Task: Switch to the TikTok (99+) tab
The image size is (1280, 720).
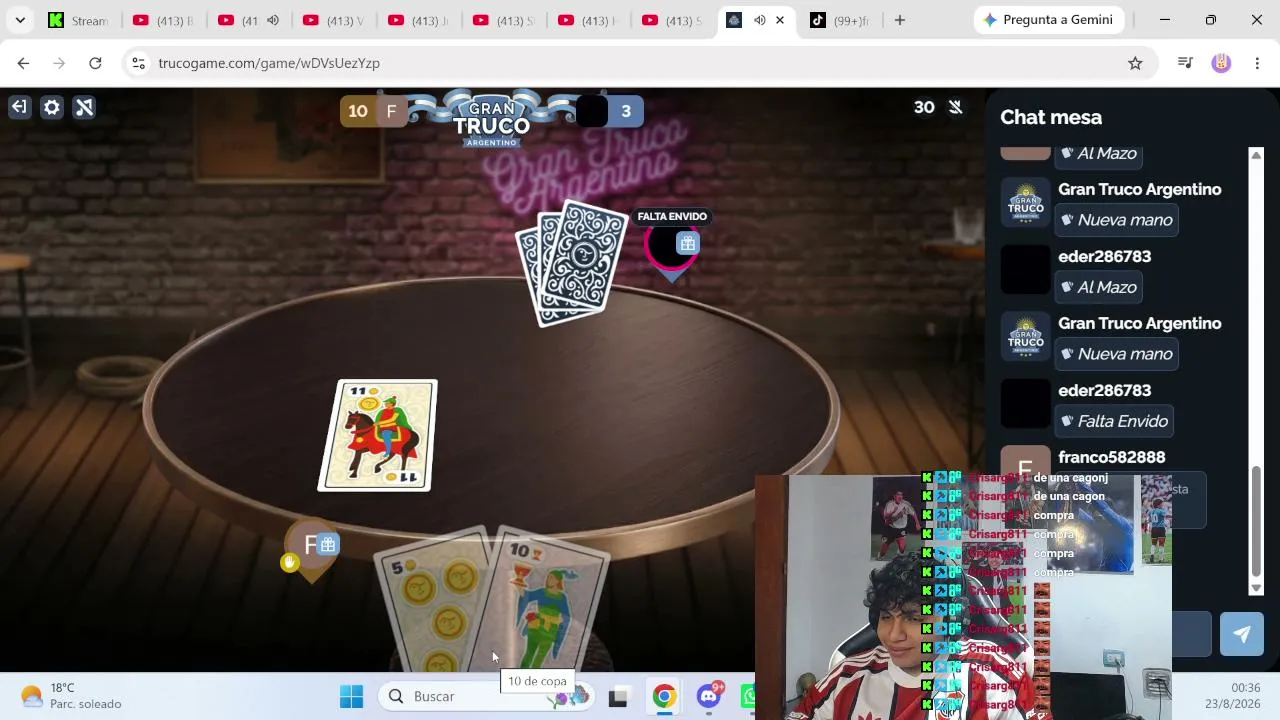Action: click(838, 20)
